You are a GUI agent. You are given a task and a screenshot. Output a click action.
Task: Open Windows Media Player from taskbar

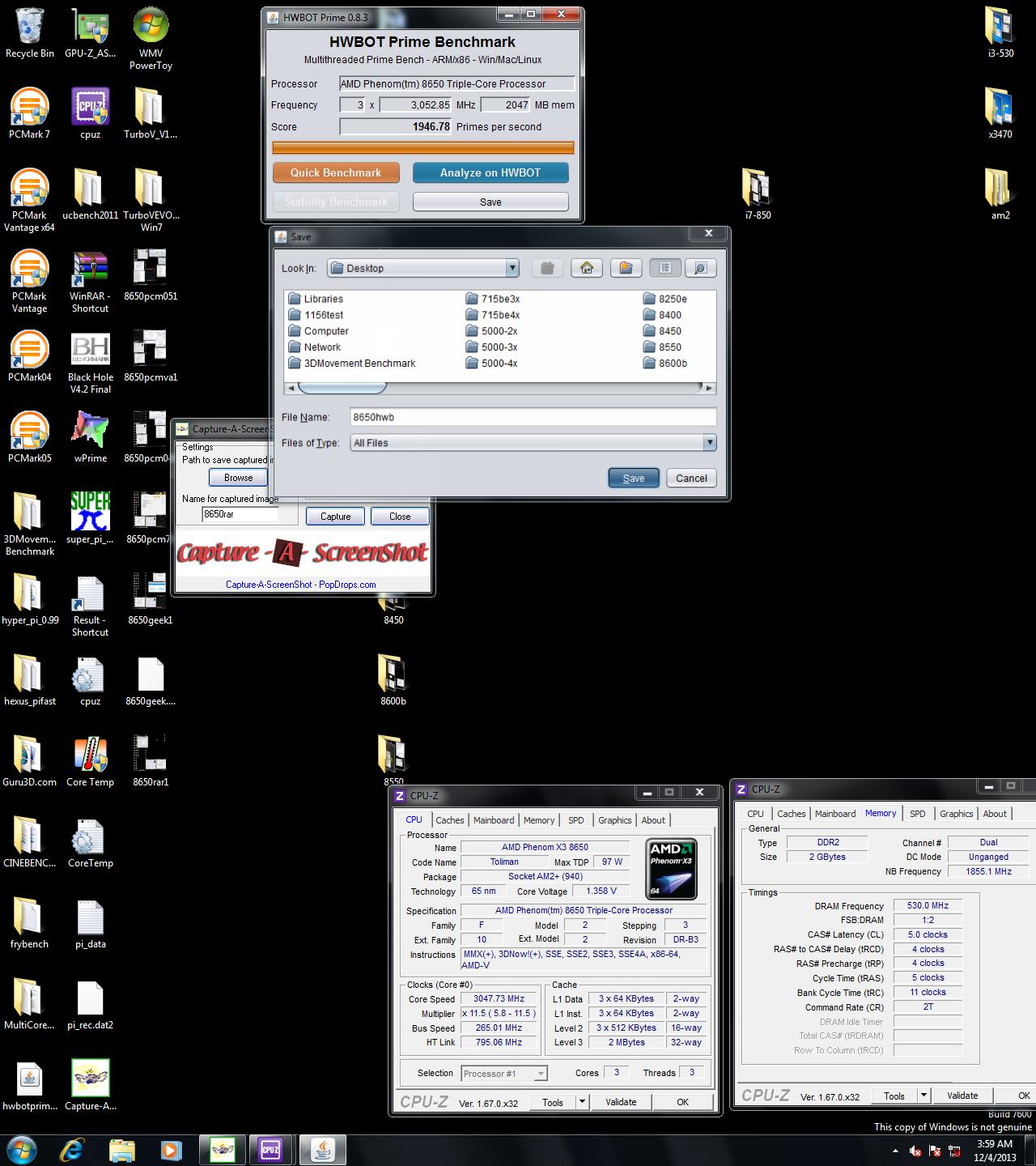pos(171,1150)
